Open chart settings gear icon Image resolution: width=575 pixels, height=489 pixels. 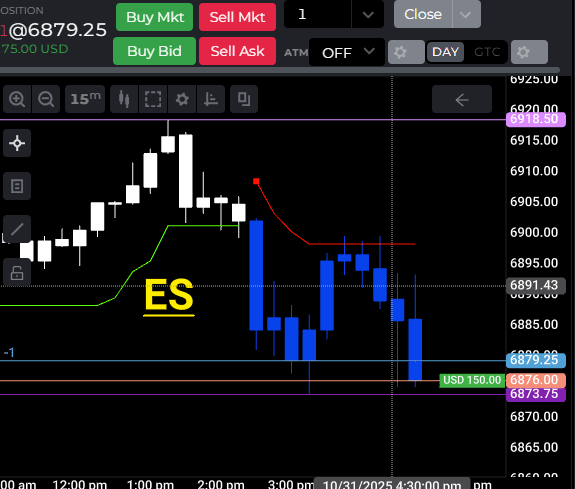(x=182, y=99)
